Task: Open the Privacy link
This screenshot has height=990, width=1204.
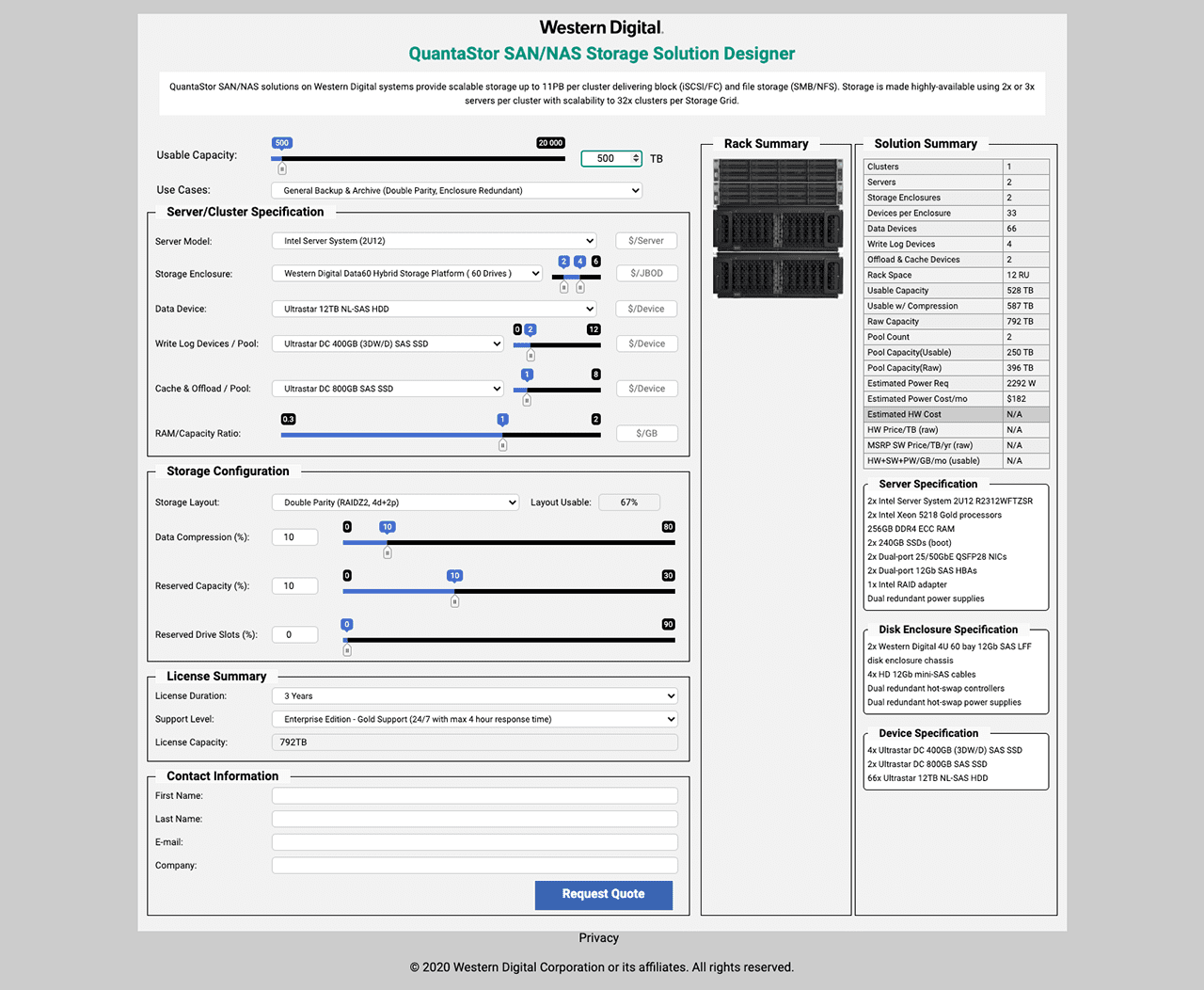Action: (599, 938)
